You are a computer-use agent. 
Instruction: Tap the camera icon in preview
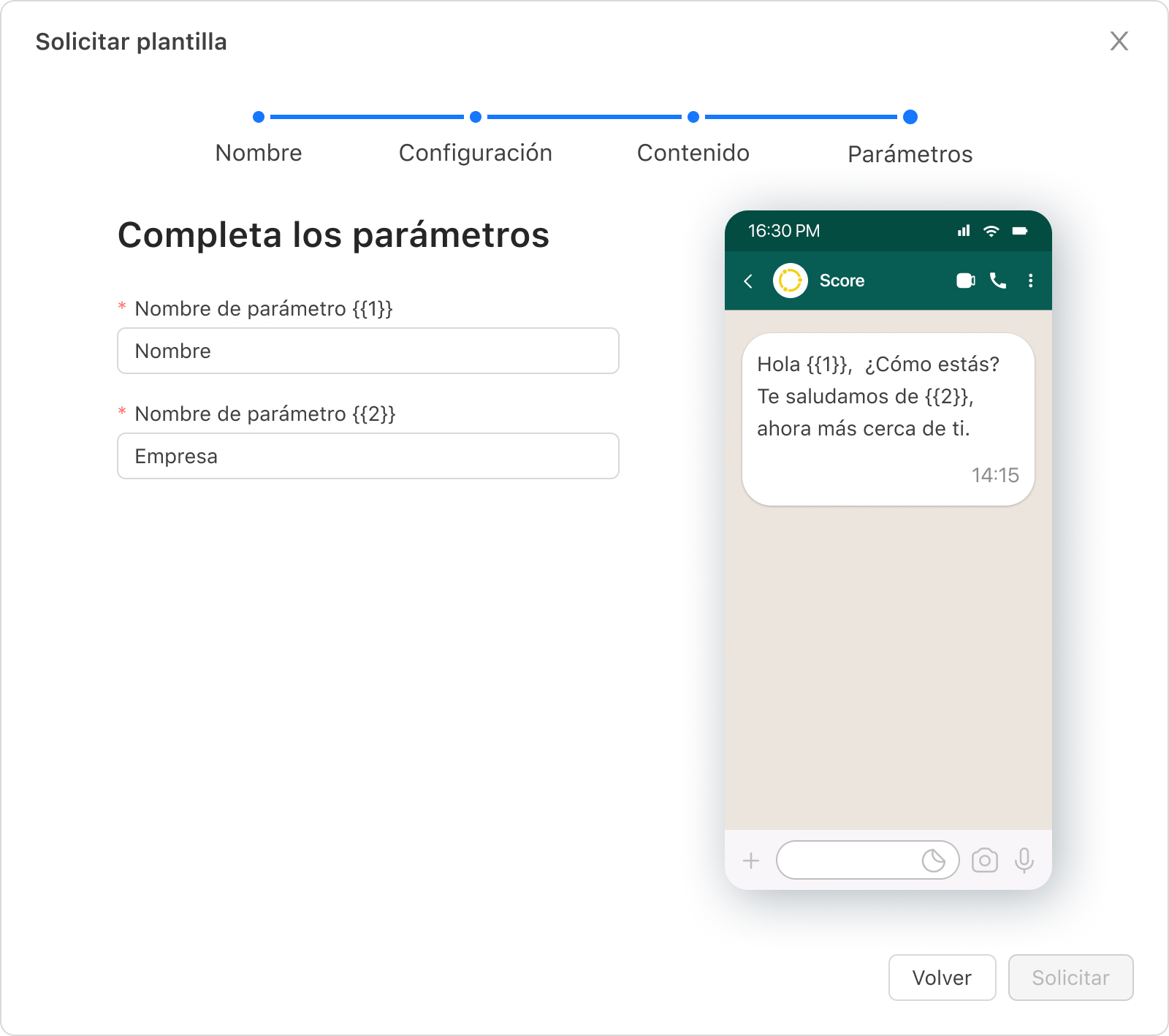pos(985,861)
